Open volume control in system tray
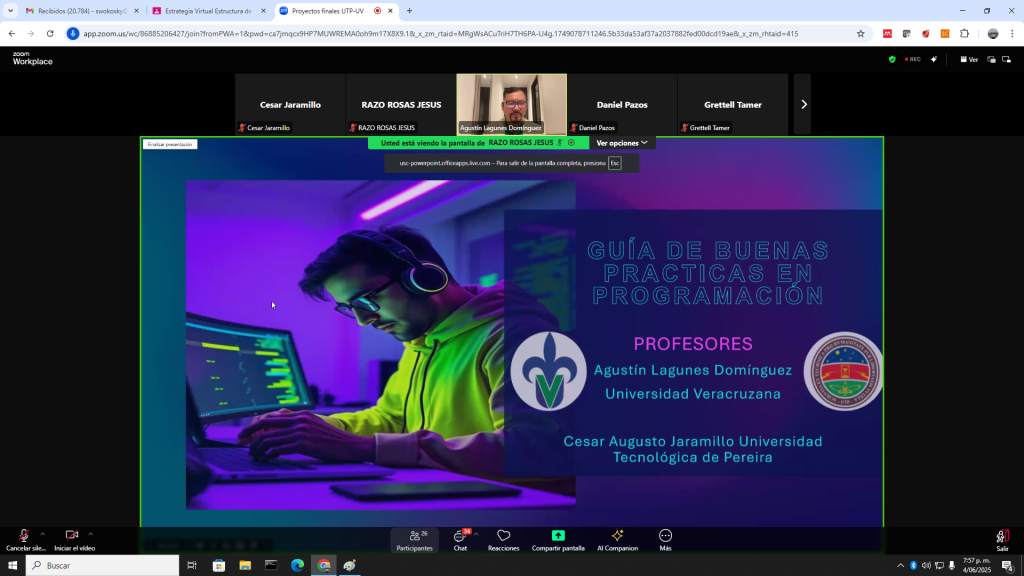The height and width of the screenshot is (576, 1024). coord(926,566)
